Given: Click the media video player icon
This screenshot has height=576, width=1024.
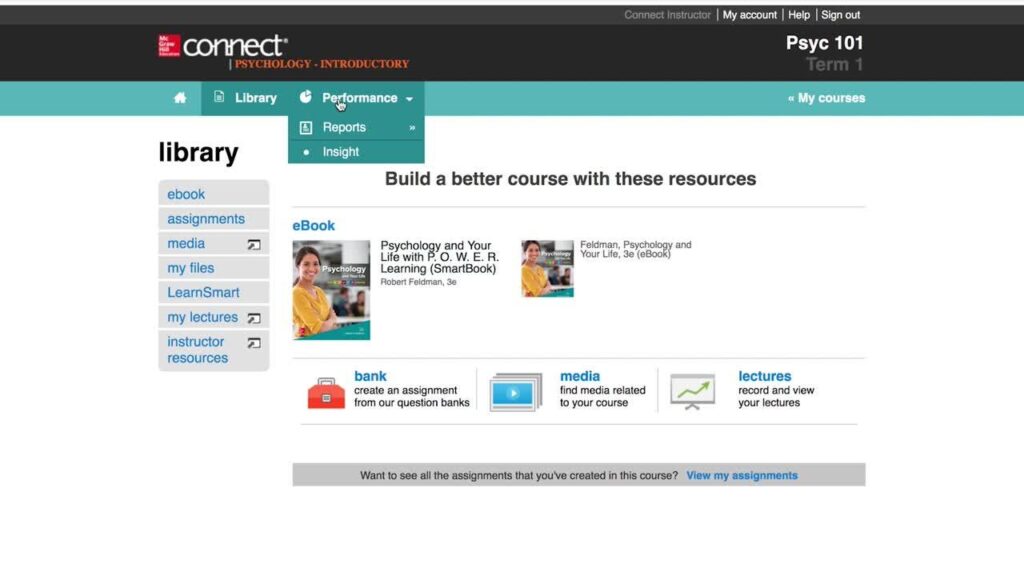Looking at the screenshot, I should pos(515,392).
